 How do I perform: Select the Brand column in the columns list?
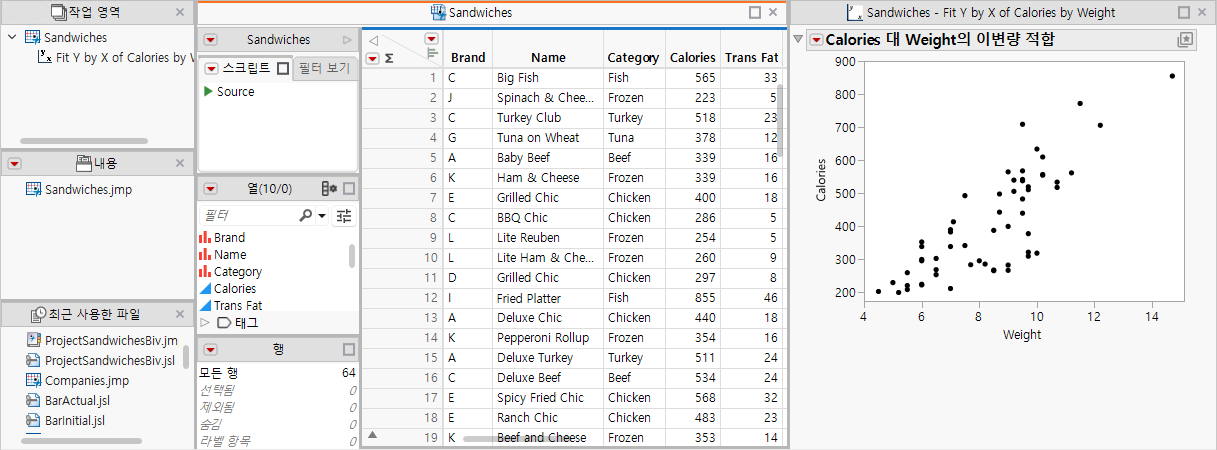click(x=229, y=238)
